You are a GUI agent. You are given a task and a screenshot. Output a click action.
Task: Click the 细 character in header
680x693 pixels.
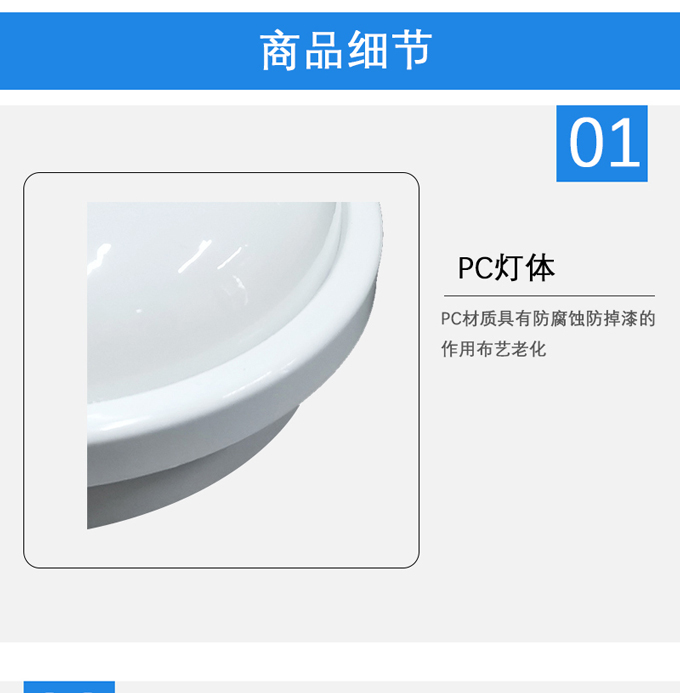368,50
